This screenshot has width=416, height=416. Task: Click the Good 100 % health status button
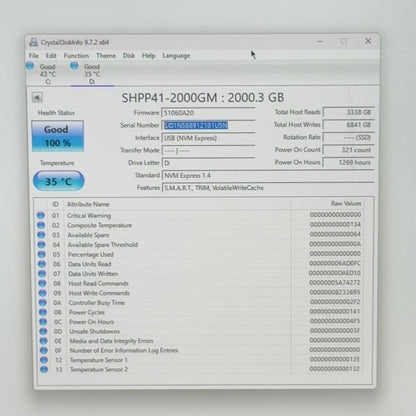coord(57,136)
